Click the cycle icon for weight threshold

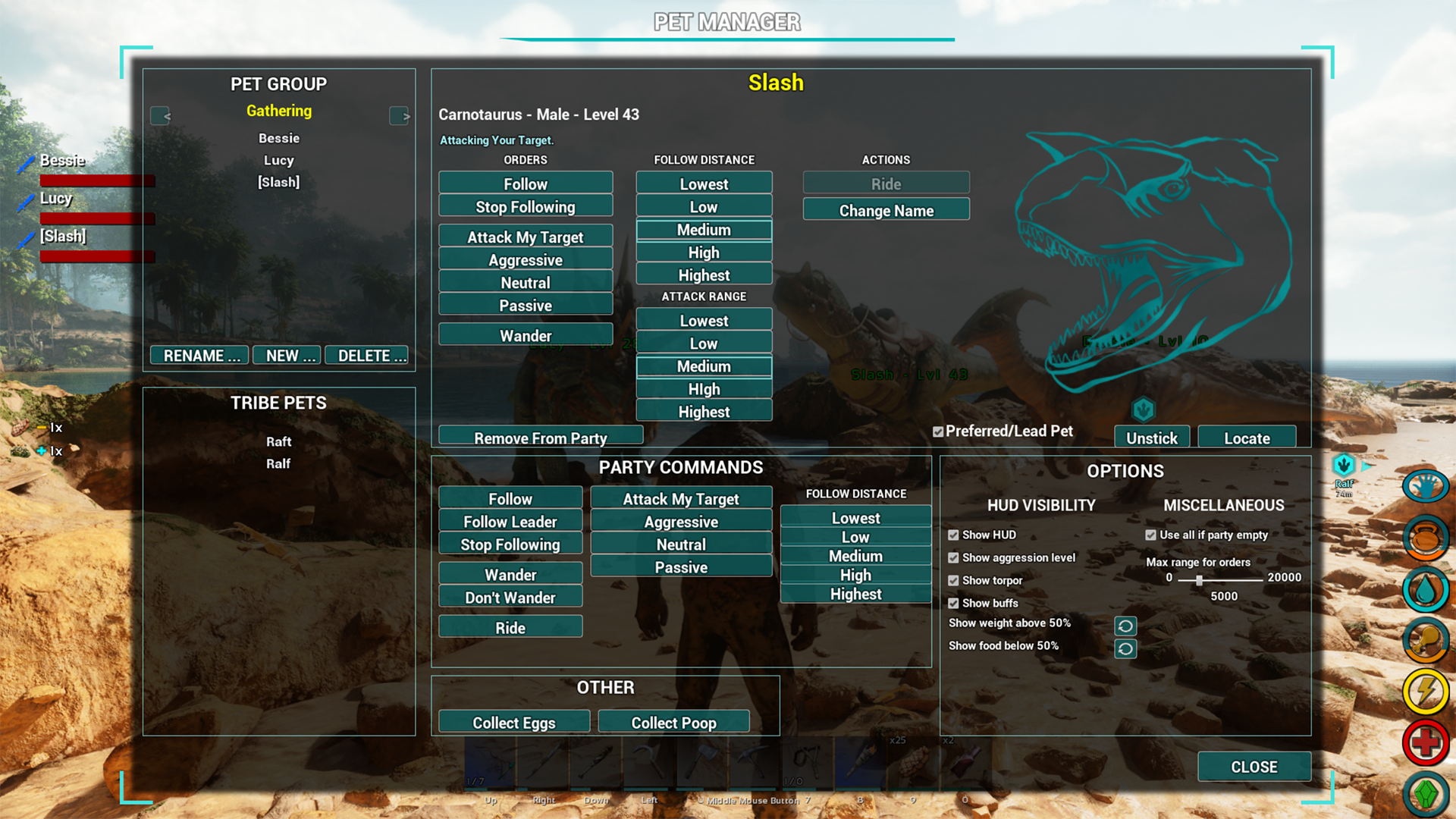point(1125,626)
